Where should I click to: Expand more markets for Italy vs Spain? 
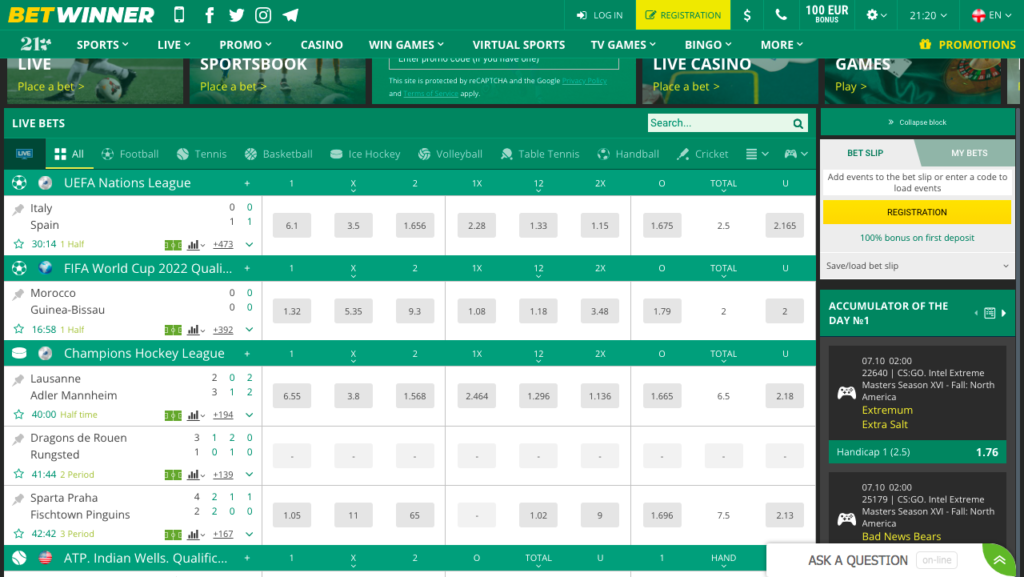249,245
